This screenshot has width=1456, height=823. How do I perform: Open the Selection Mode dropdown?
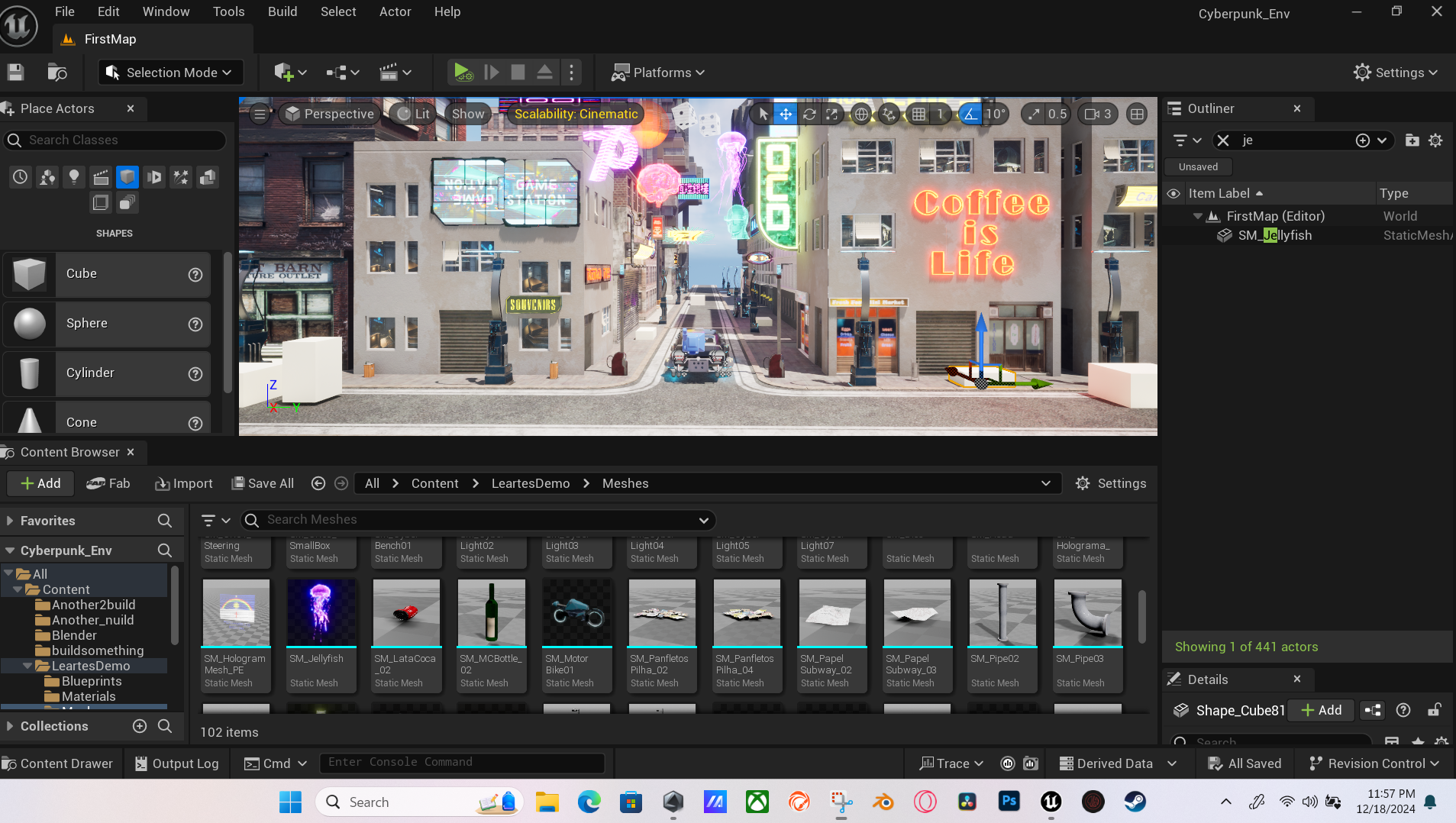pyautogui.click(x=171, y=73)
